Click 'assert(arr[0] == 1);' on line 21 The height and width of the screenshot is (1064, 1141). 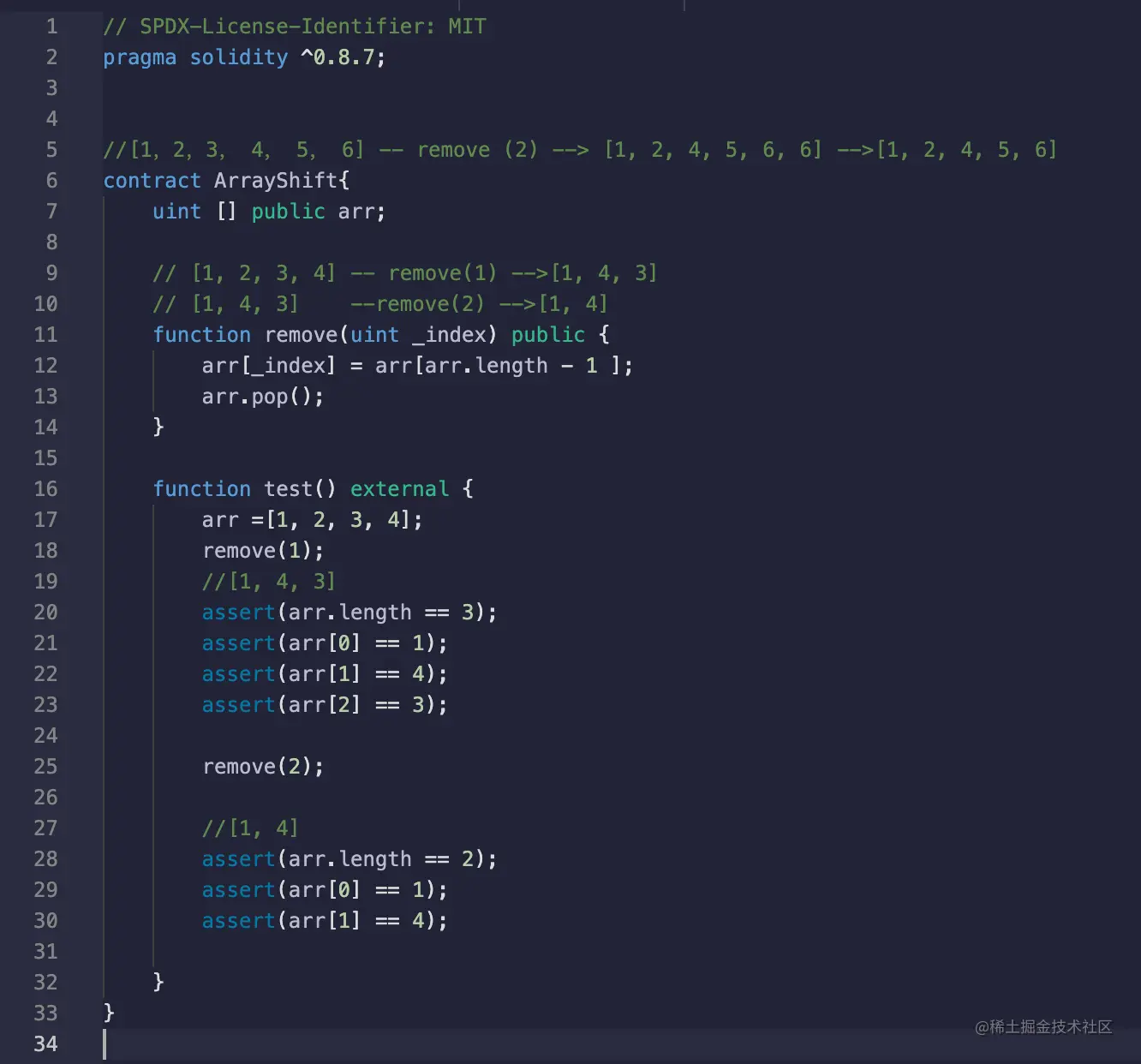coord(325,643)
